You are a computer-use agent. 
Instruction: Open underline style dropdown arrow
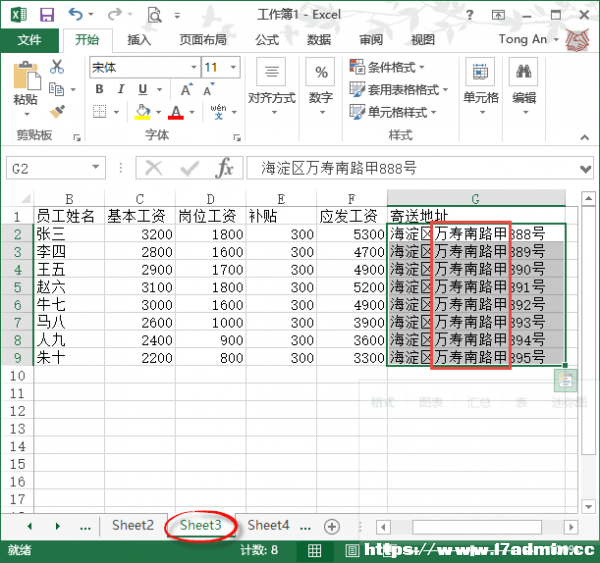click(160, 90)
